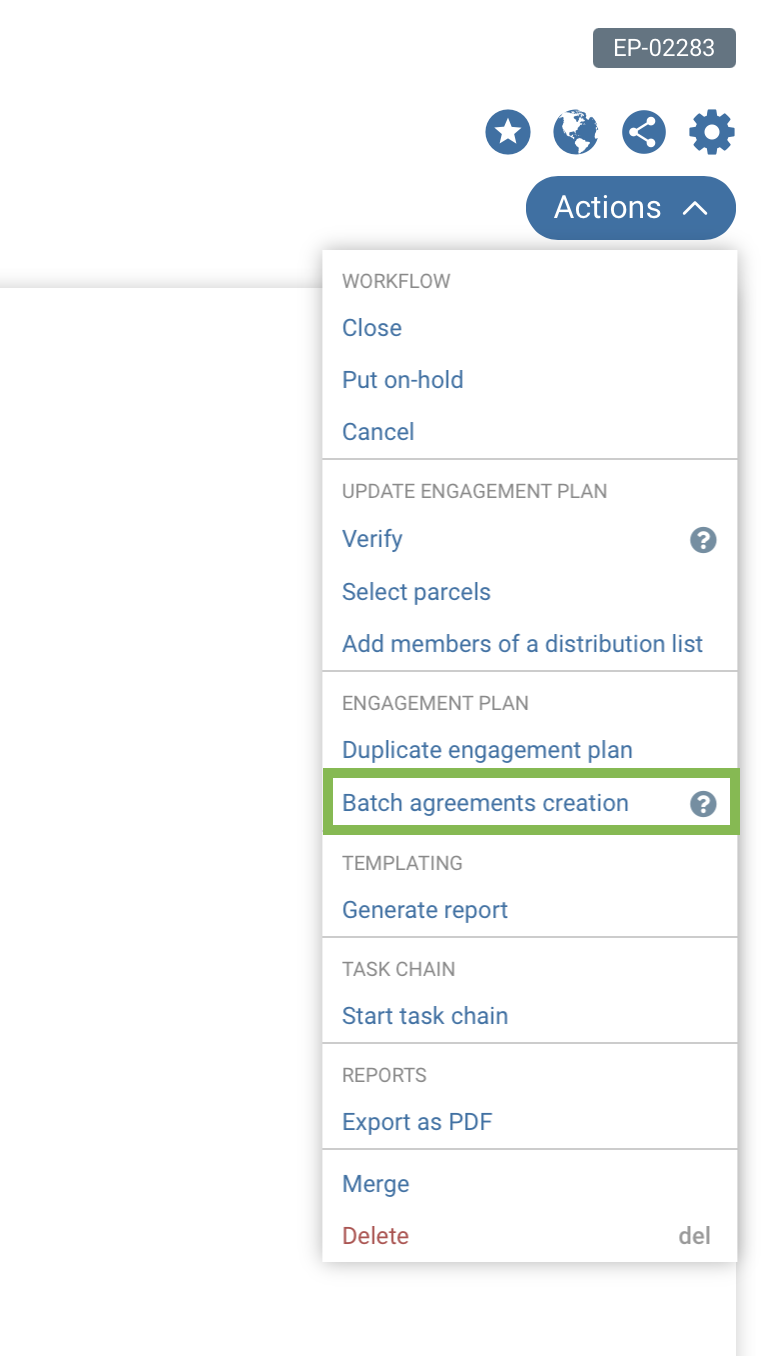
Task: Click help icon next to Verify
Action: point(703,540)
